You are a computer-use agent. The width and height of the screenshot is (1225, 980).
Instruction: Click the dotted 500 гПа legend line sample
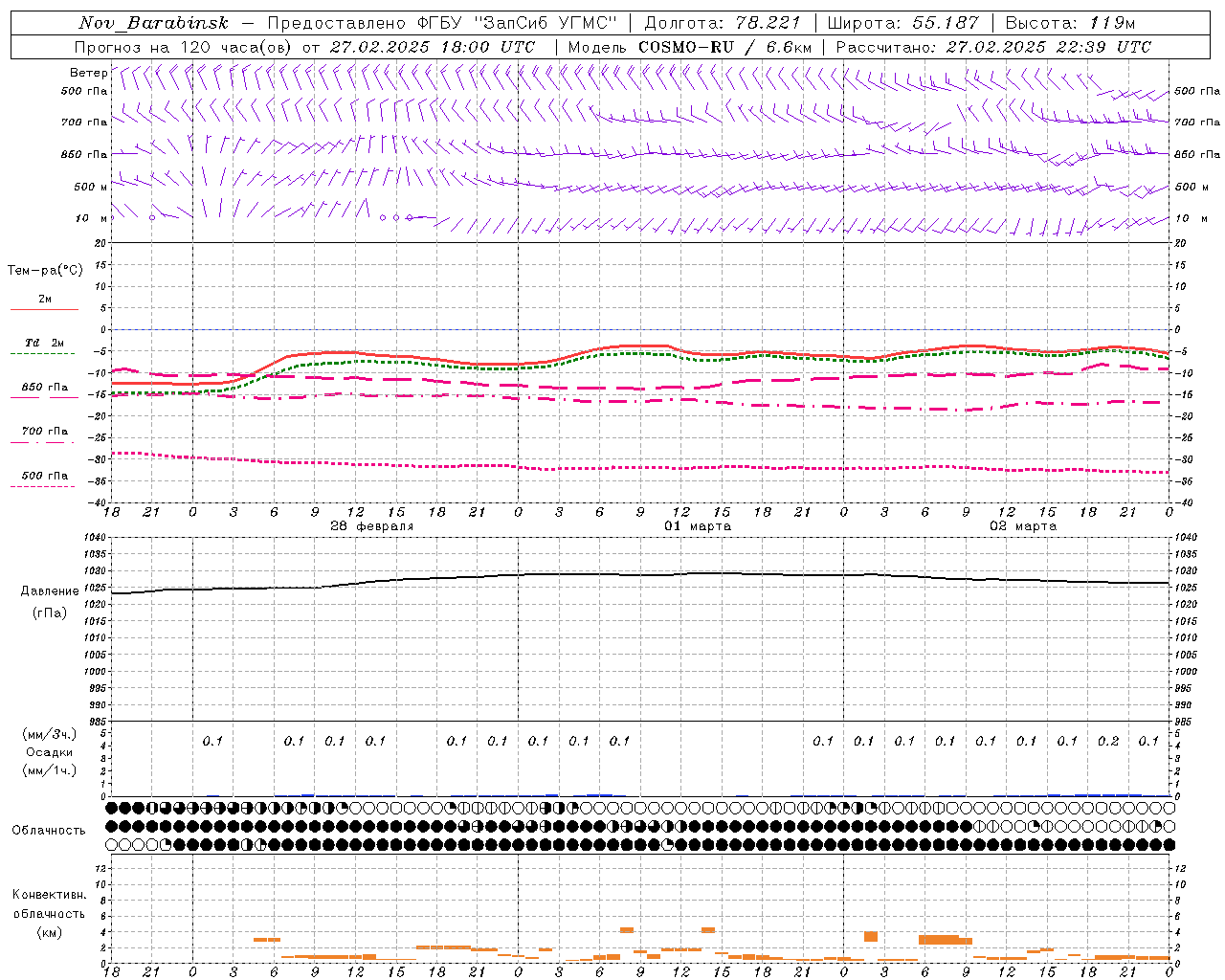[x=42, y=486]
